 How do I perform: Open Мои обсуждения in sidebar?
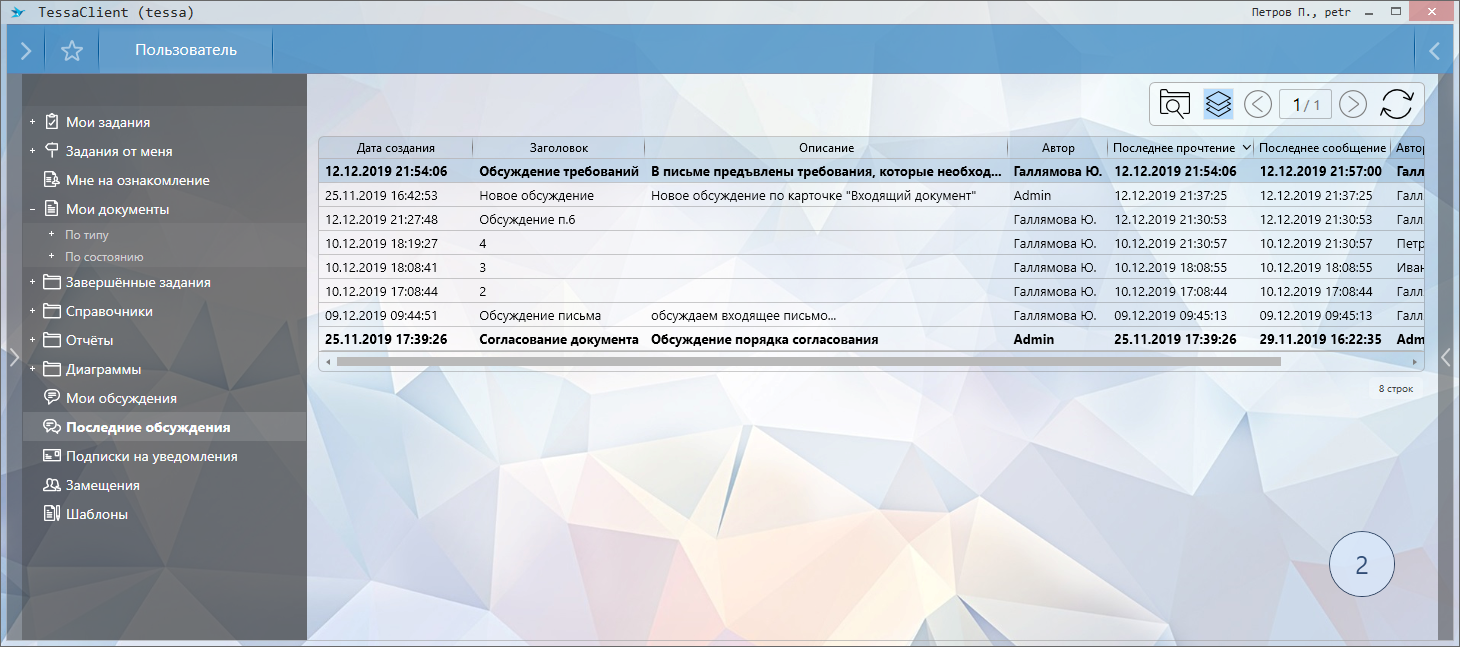tap(121, 398)
